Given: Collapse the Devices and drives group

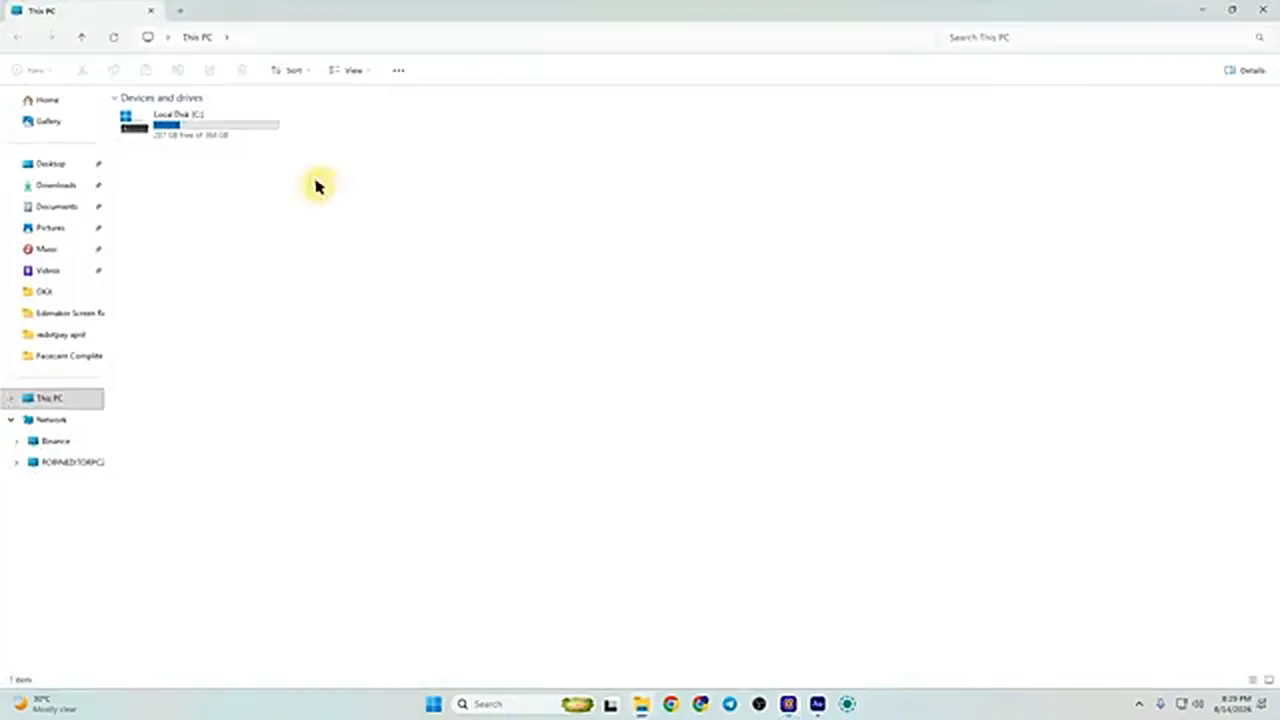Looking at the screenshot, I should (x=114, y=98).
